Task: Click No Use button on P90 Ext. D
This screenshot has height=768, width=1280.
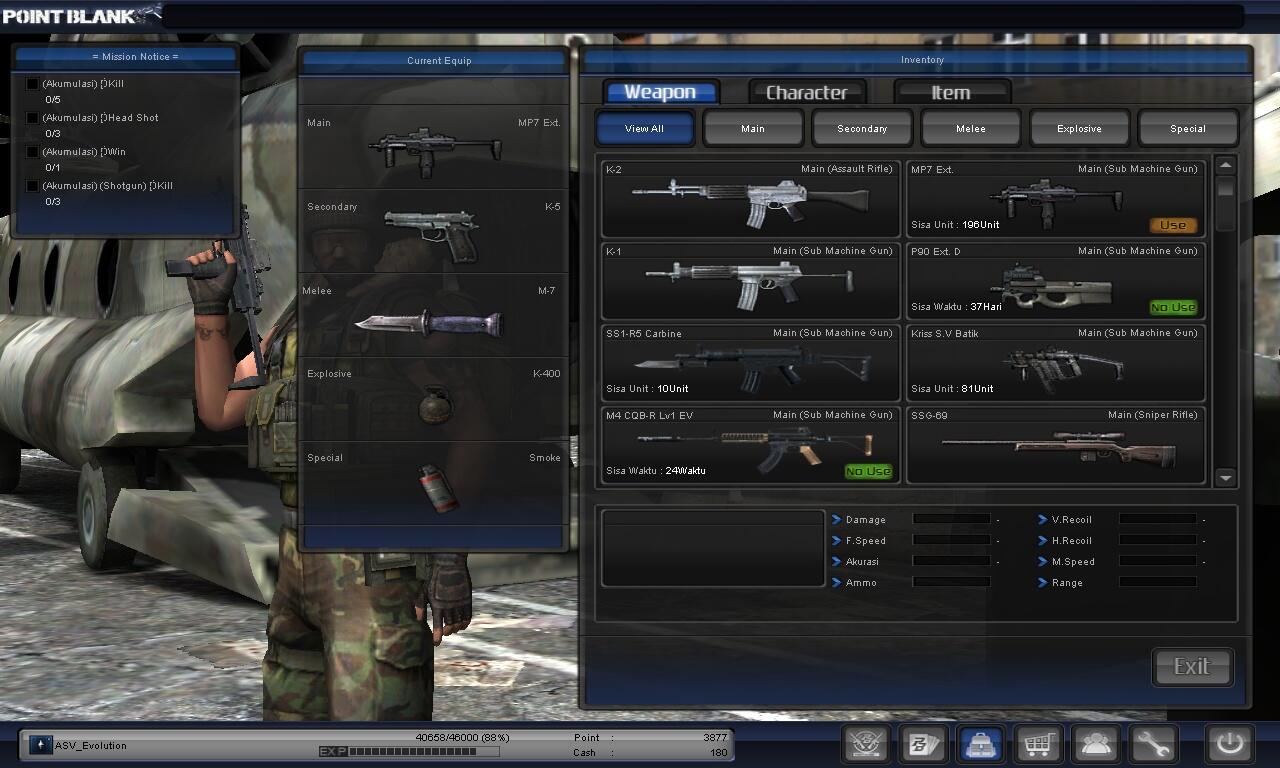Action: 1173,307
